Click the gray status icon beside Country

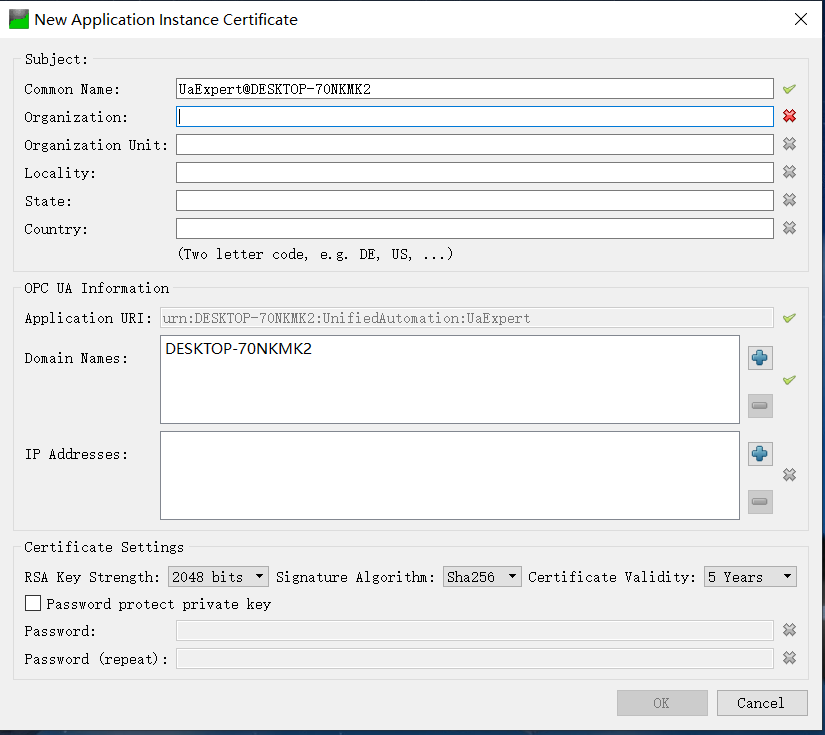789,227
